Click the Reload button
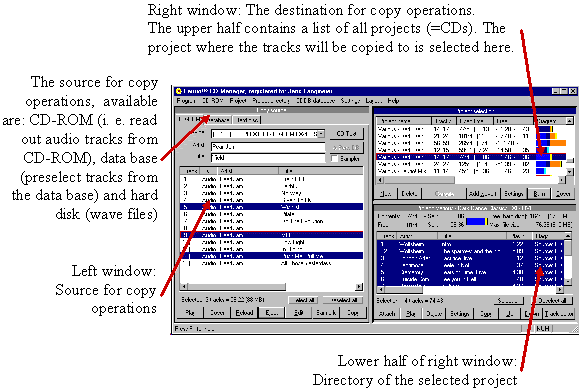 pyautogui.click(x=244, y=313)
